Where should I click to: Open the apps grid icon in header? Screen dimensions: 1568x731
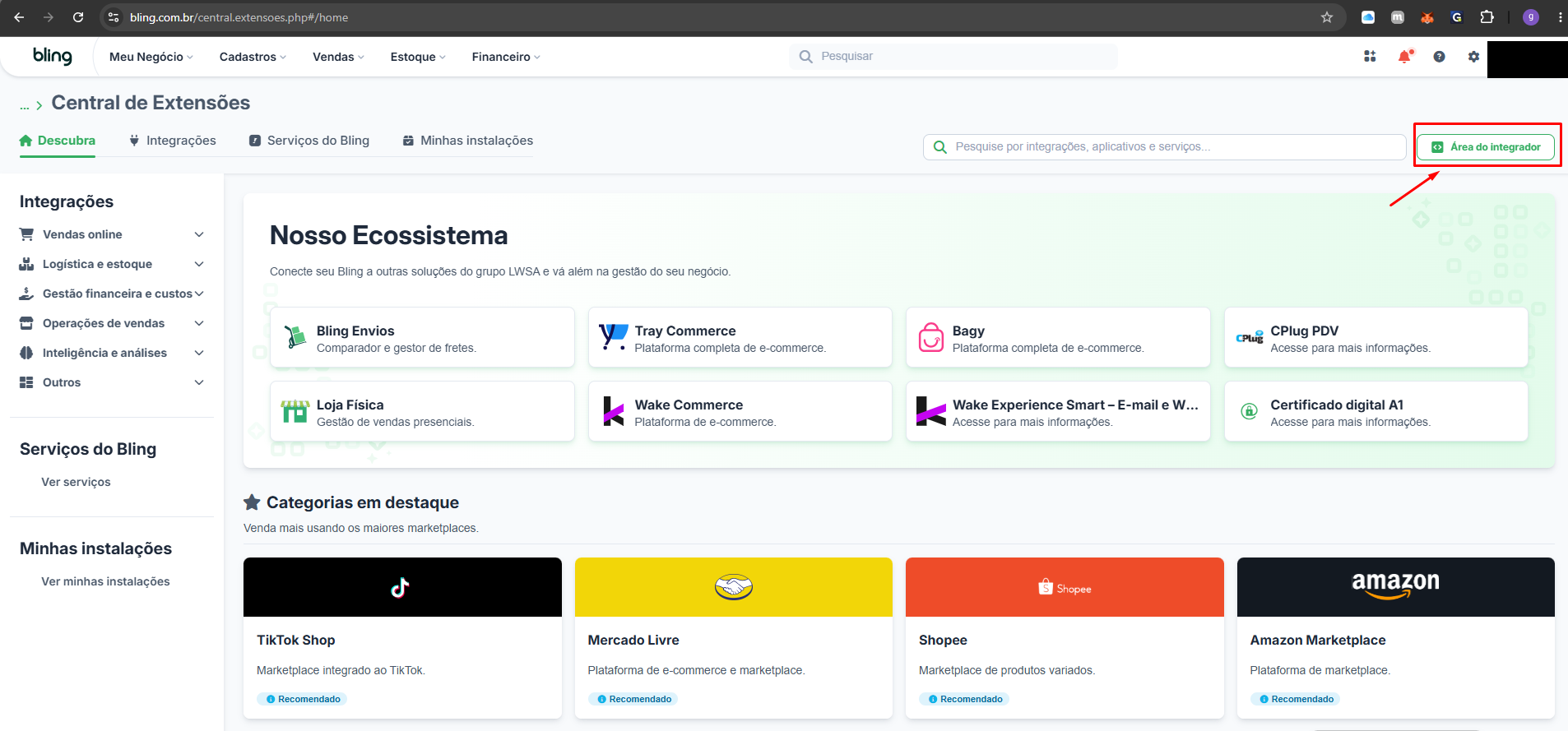pyautogui.click(x=1370, y=56)
